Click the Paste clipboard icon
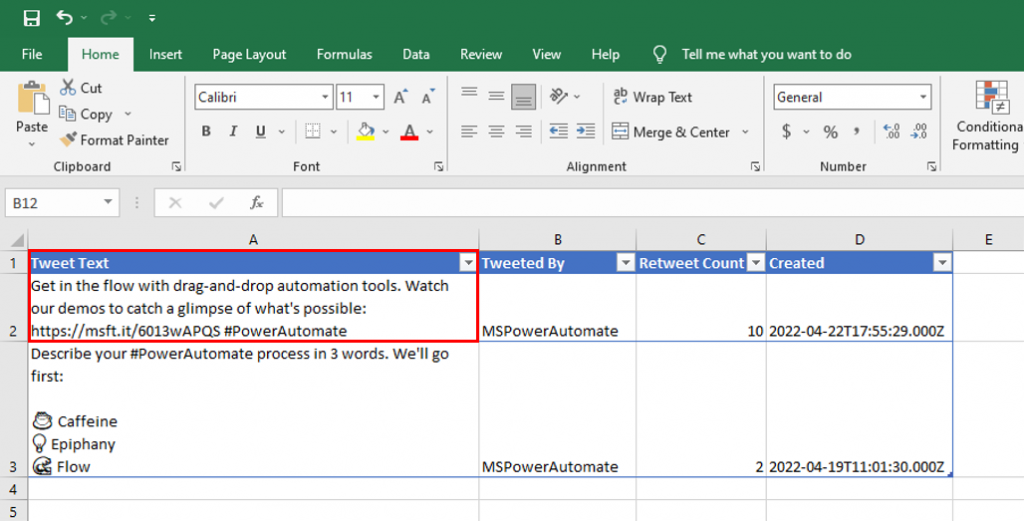The image size is (1024, 521). pos(32,99)
